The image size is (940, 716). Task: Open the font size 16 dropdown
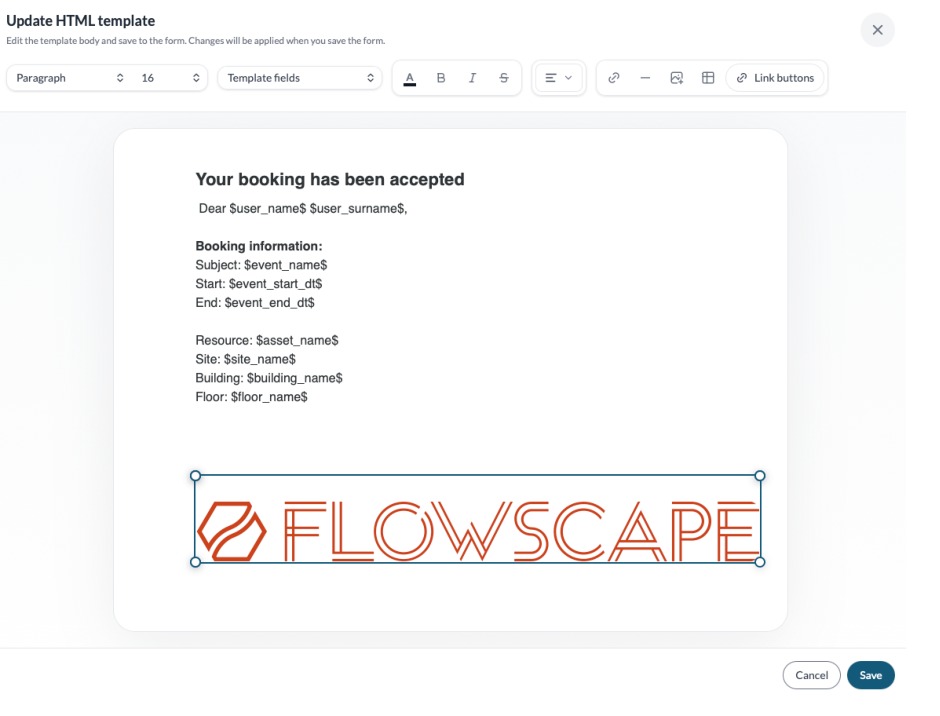[170, 78]
